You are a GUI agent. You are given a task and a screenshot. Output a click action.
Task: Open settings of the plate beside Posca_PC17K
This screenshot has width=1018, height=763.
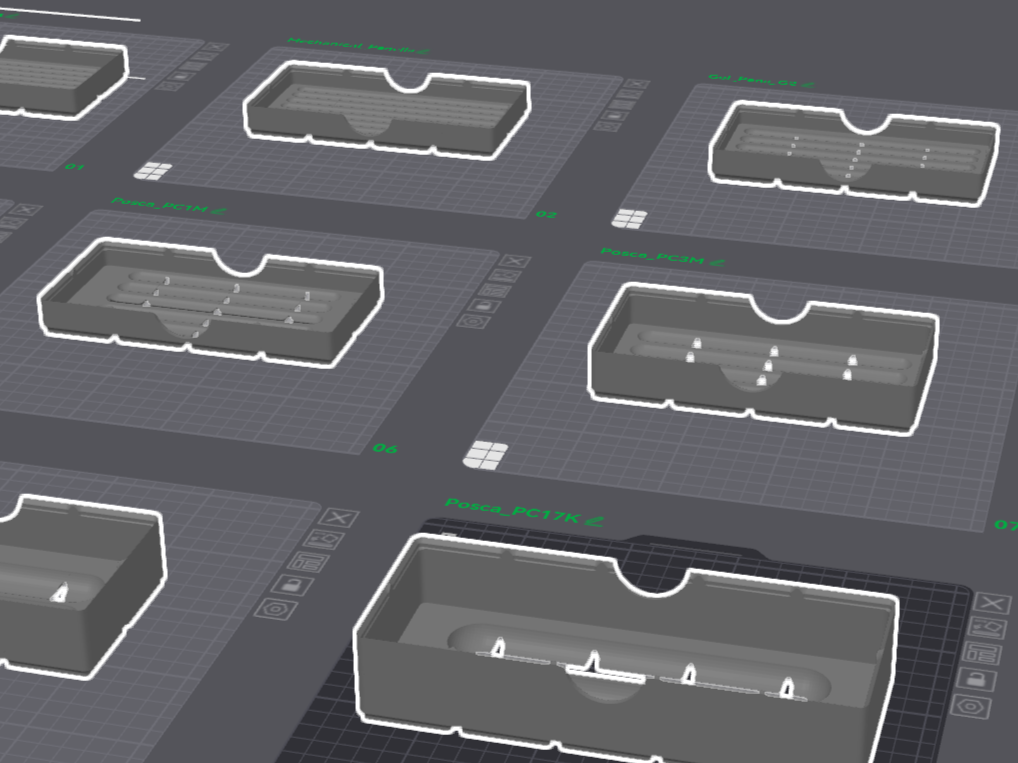coord(276,609)
